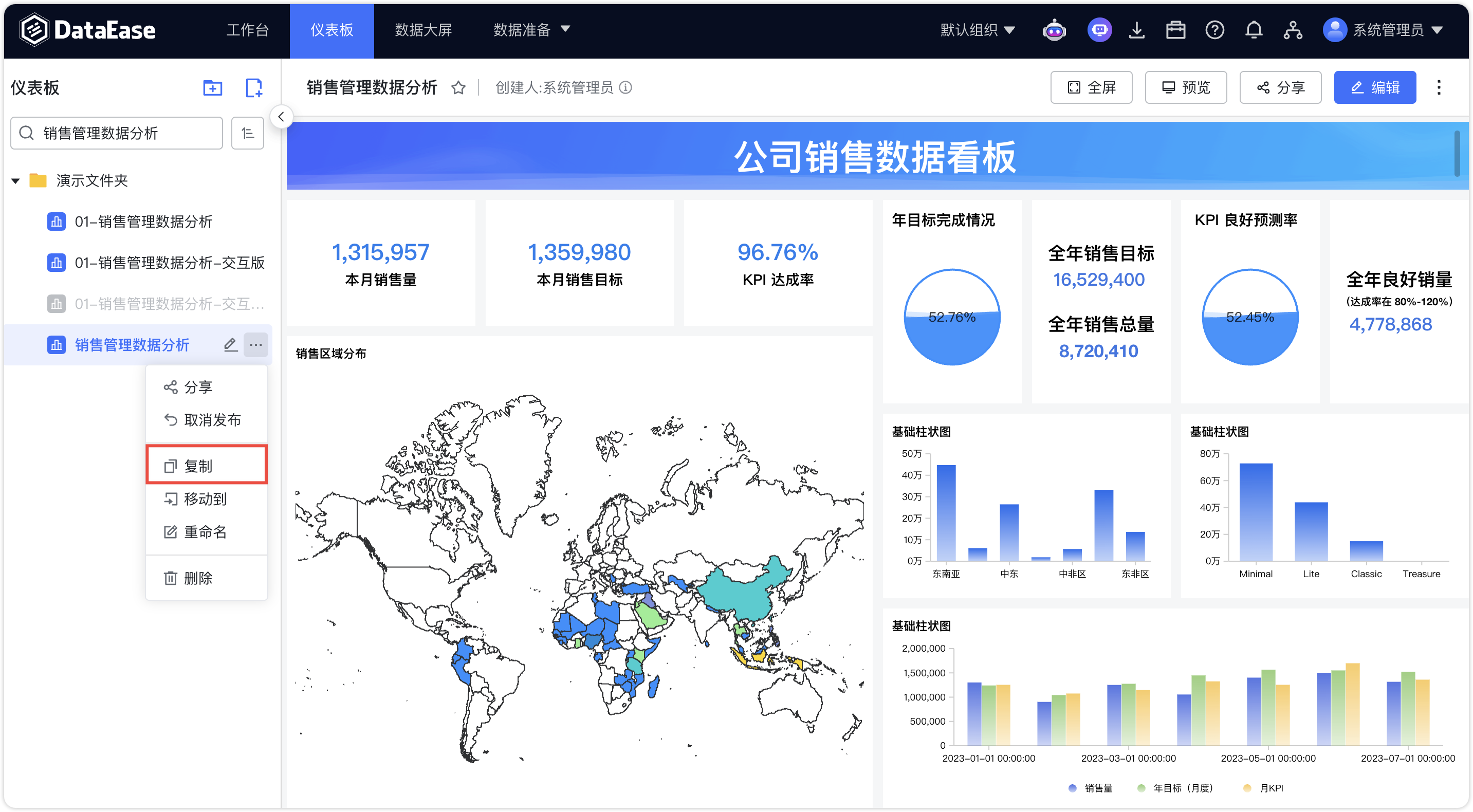Favorite the dashboard with star icon

[458, 88]
